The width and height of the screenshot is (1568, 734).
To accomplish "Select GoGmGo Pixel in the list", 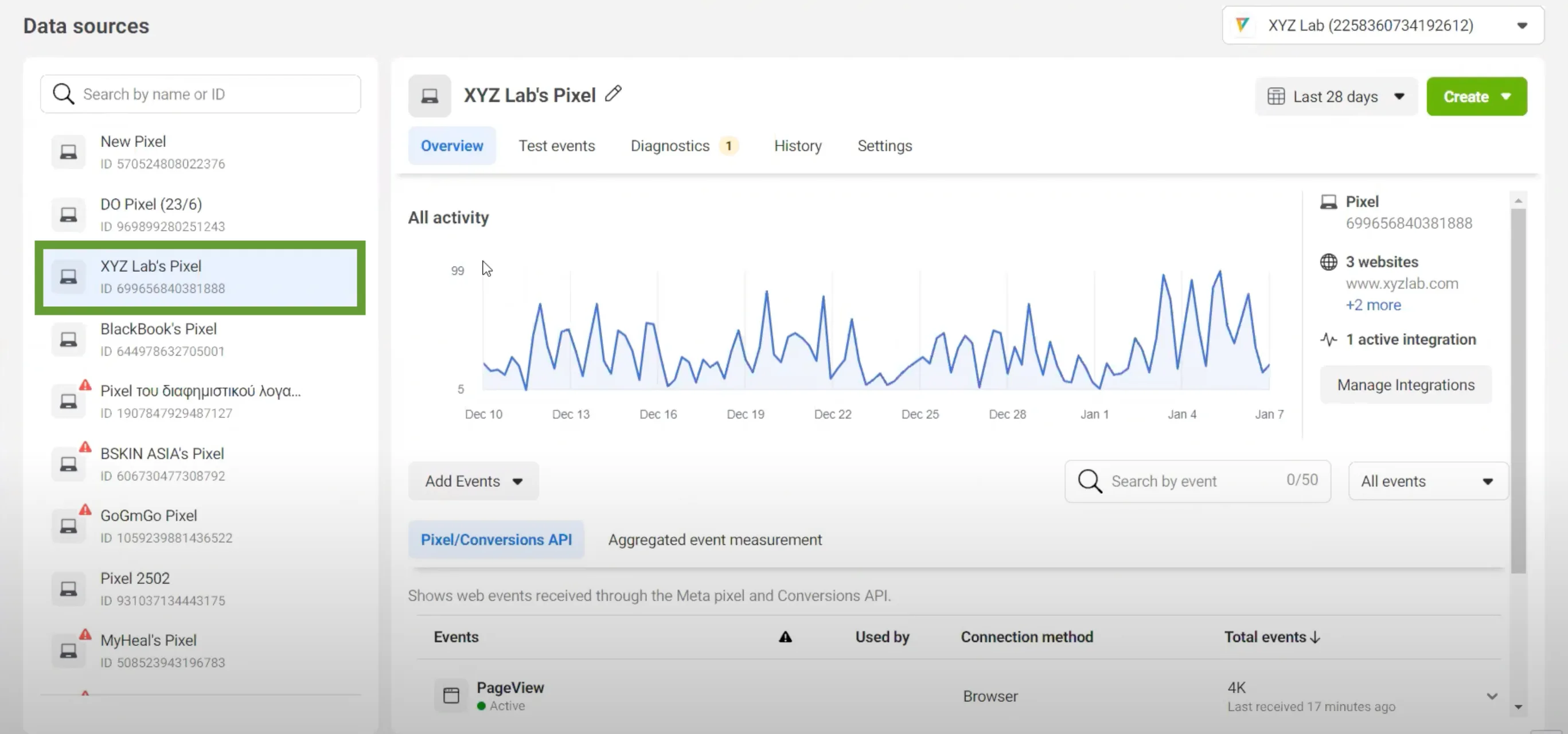I will (200, 526).
